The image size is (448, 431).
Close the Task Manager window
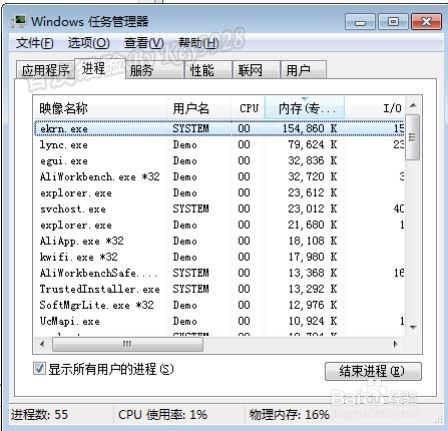pyautogui.click(x=427, y=22)
